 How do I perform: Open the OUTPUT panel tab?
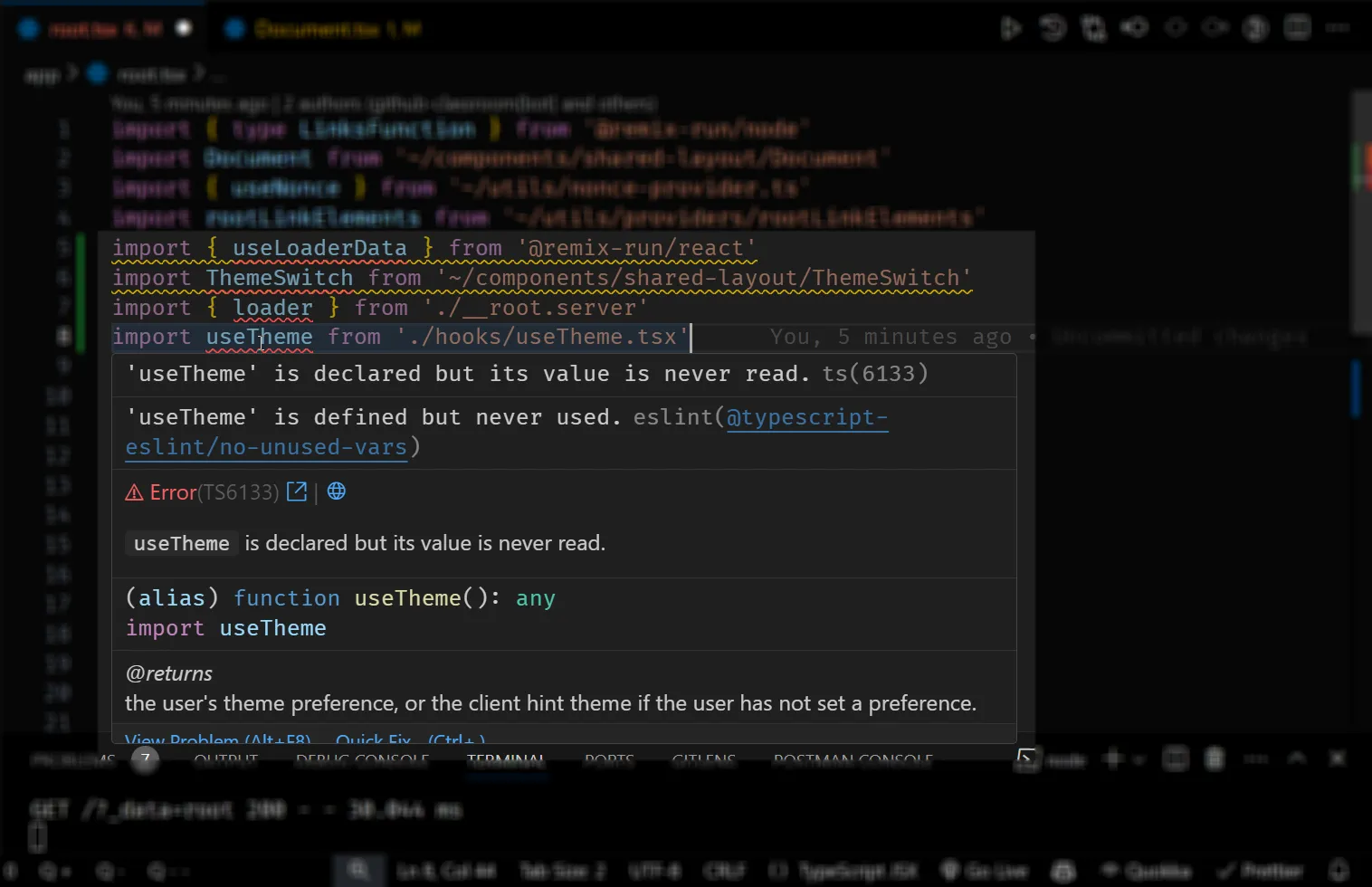tap(225, 760)
